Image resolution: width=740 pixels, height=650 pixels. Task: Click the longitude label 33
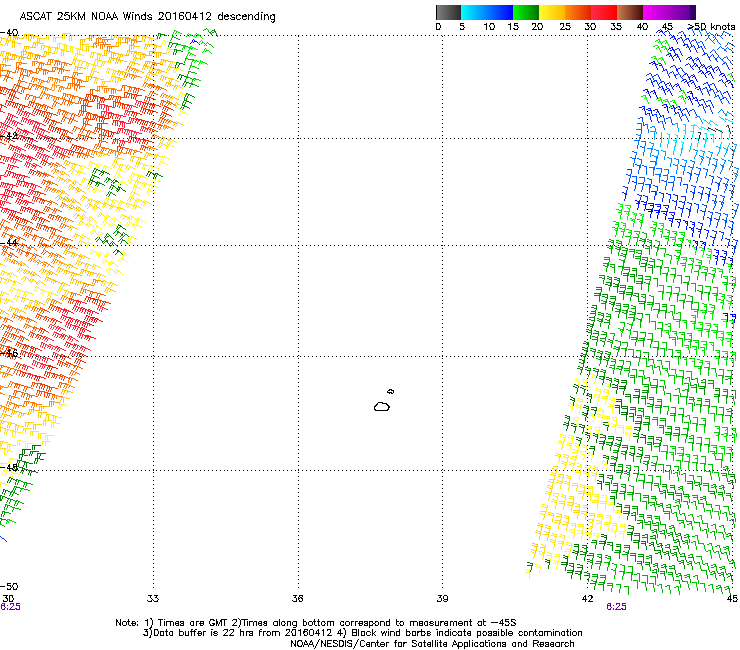pyautogui.click(x=153, y=599)
